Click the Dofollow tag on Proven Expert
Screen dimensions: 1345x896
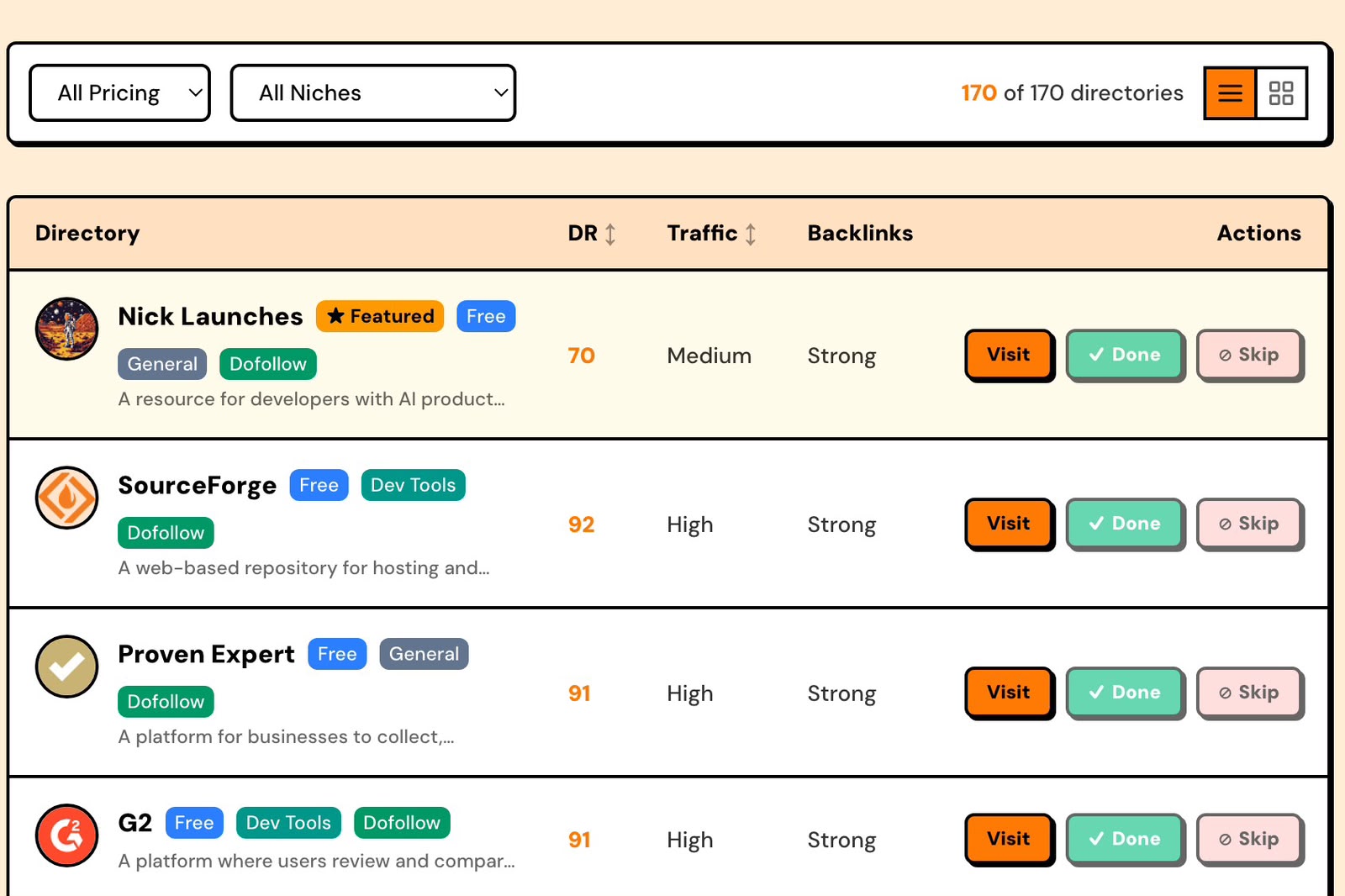[166, 702]
